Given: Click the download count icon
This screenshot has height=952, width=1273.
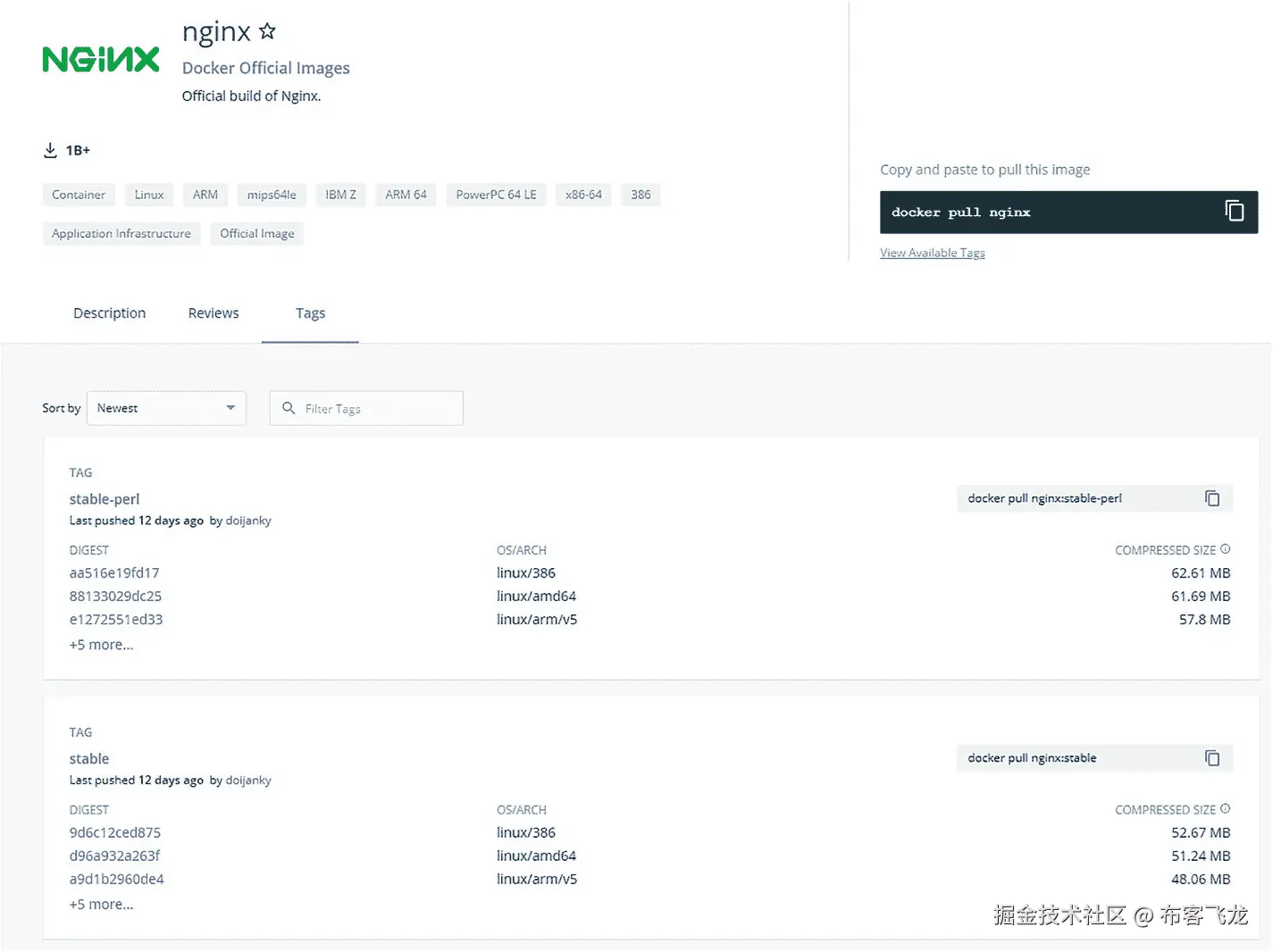Looking at the screenshot, I should [x=50, y=150].
